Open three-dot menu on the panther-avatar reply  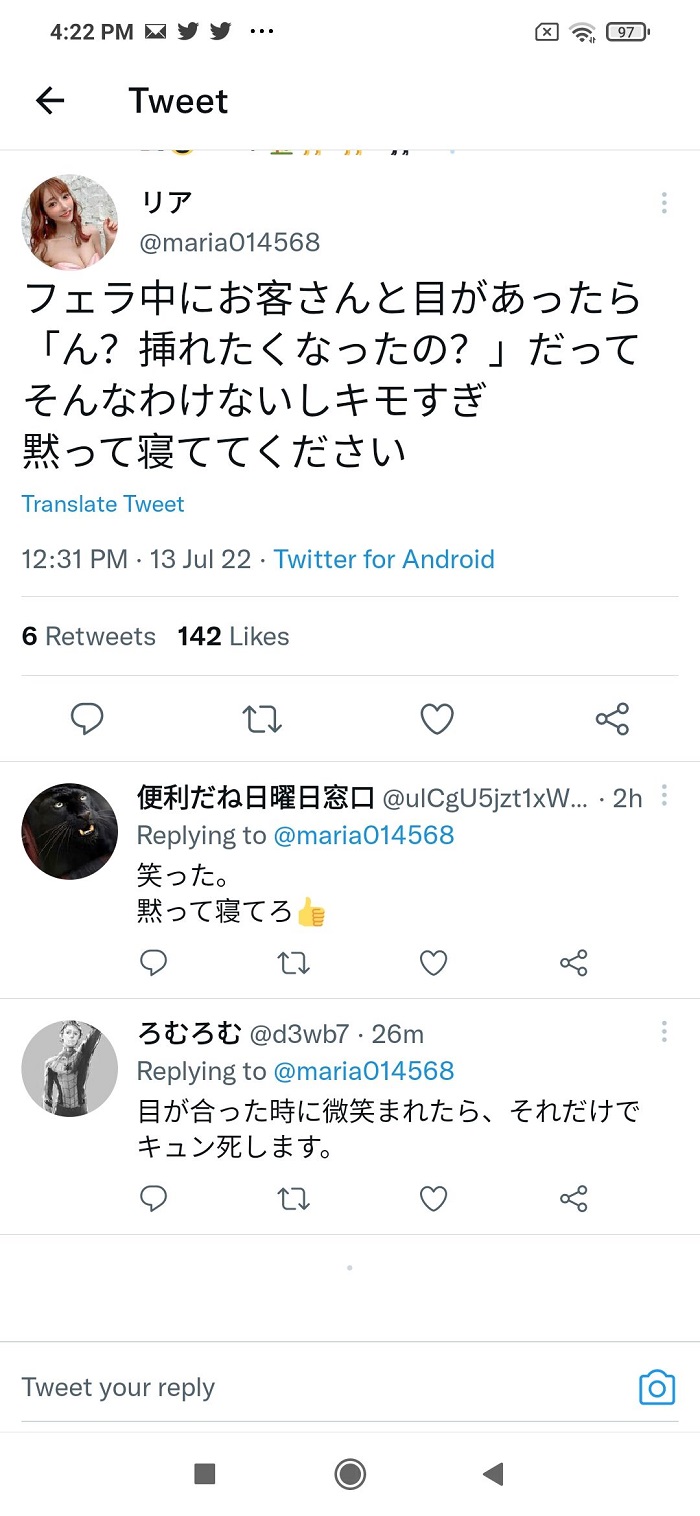click(664, 796)
